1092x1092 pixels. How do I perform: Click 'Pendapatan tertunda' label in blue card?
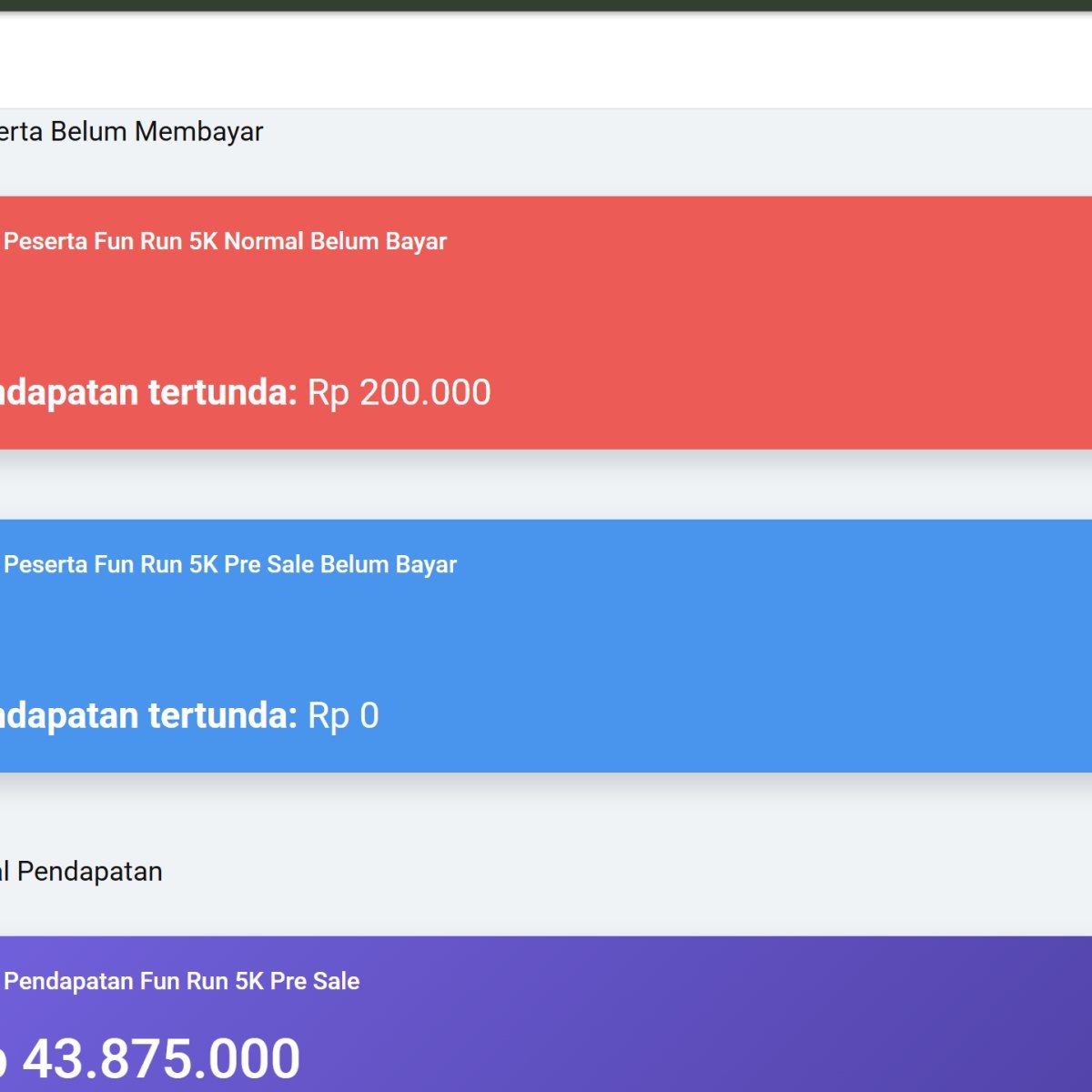click(x=146, y=715)
